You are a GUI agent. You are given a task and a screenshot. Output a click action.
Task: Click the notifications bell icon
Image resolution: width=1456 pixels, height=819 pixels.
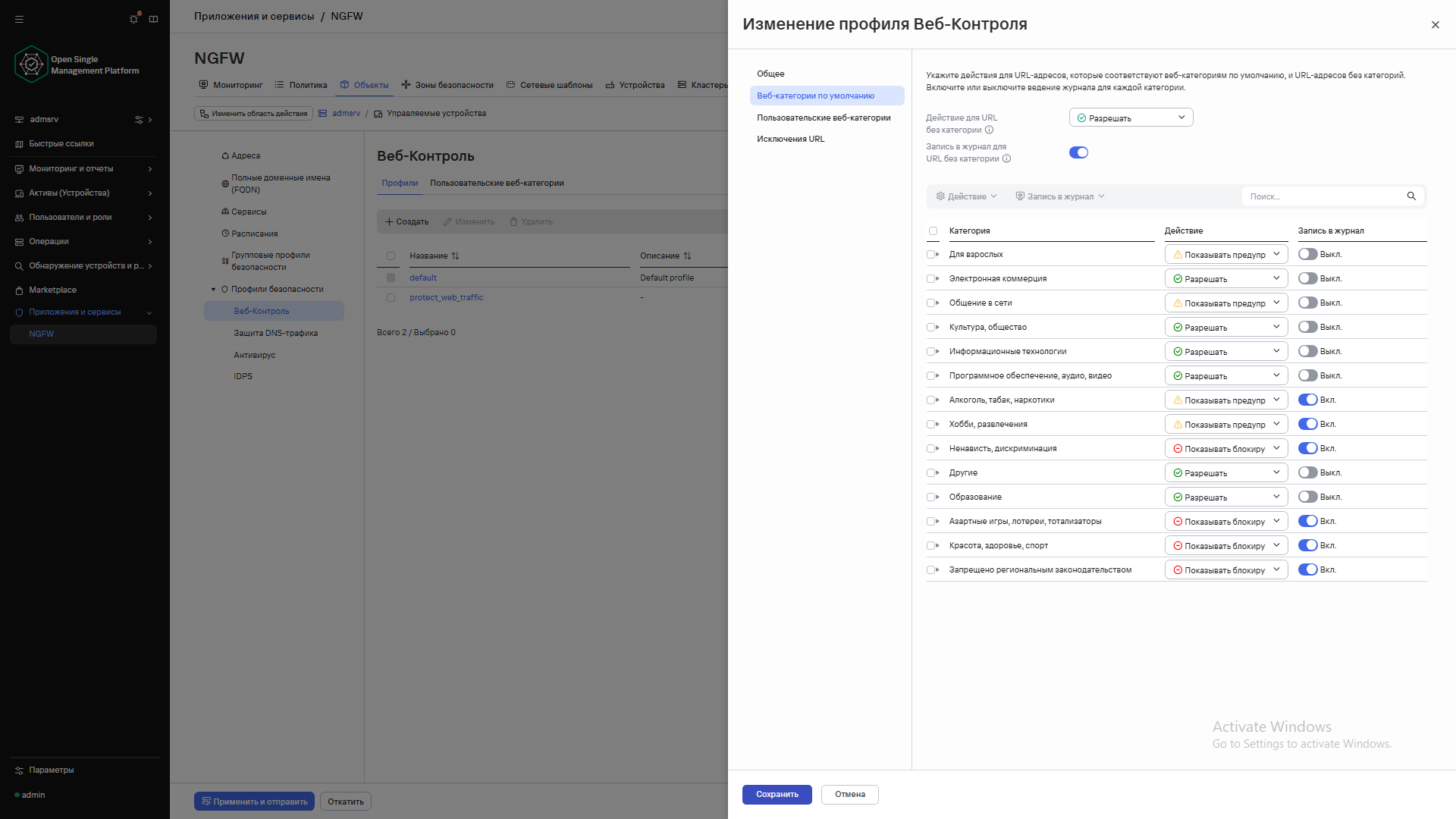click(134, 19)
